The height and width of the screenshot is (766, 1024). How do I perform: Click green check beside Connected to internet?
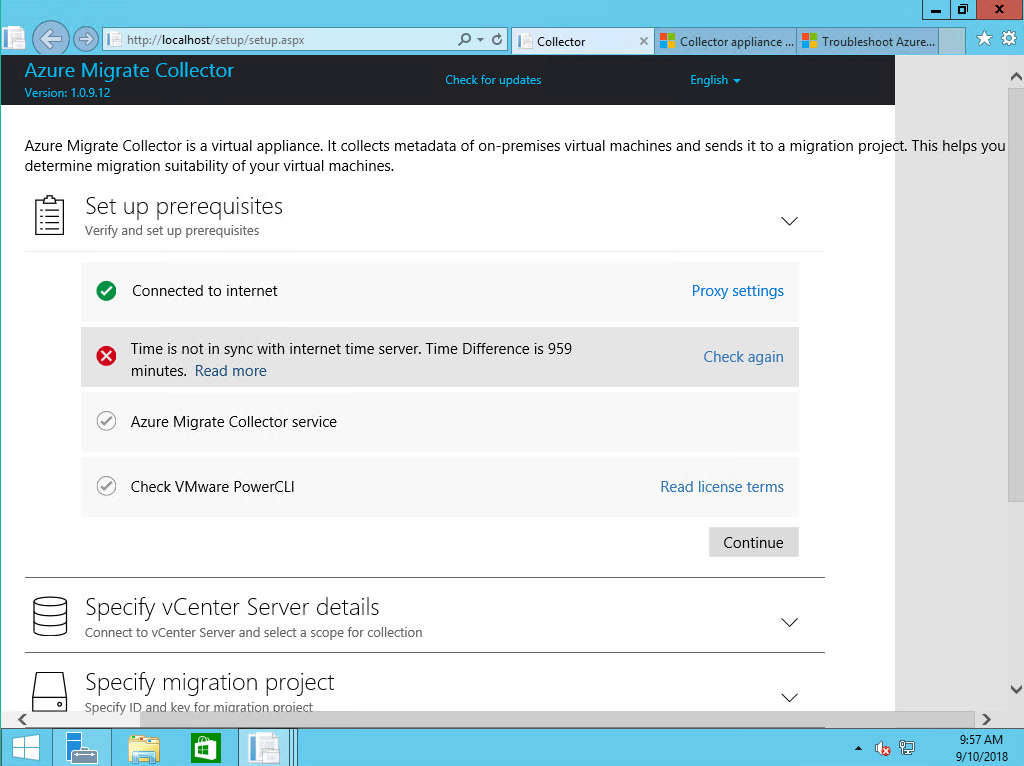click(x=106, y=291)
